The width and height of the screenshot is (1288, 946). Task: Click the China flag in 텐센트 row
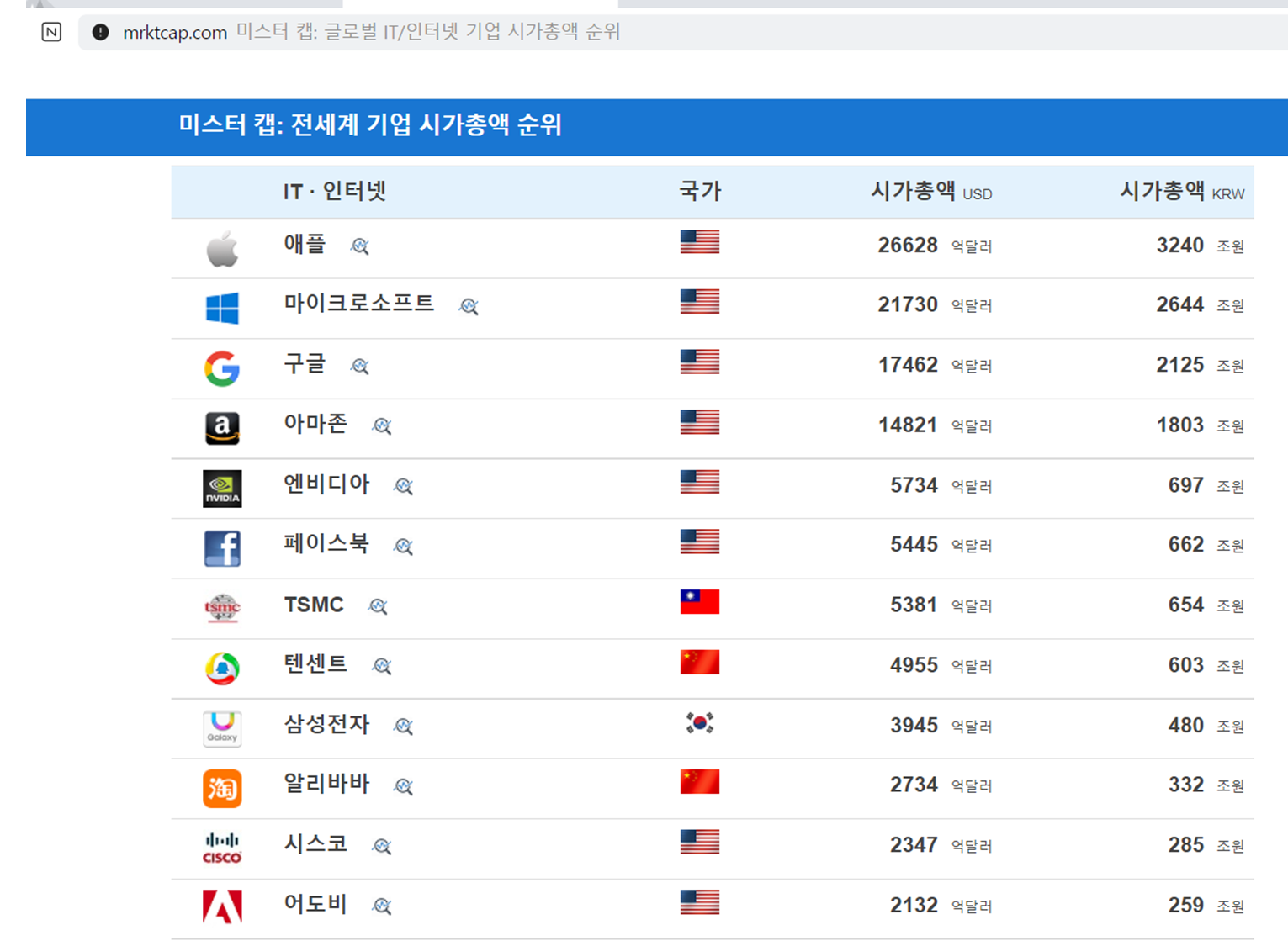(700, 663)
